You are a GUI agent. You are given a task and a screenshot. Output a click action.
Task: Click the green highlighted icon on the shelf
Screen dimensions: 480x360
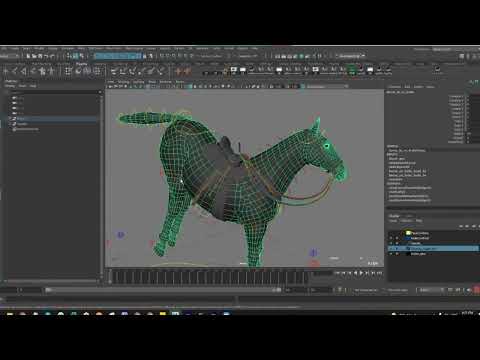(352, 70)
